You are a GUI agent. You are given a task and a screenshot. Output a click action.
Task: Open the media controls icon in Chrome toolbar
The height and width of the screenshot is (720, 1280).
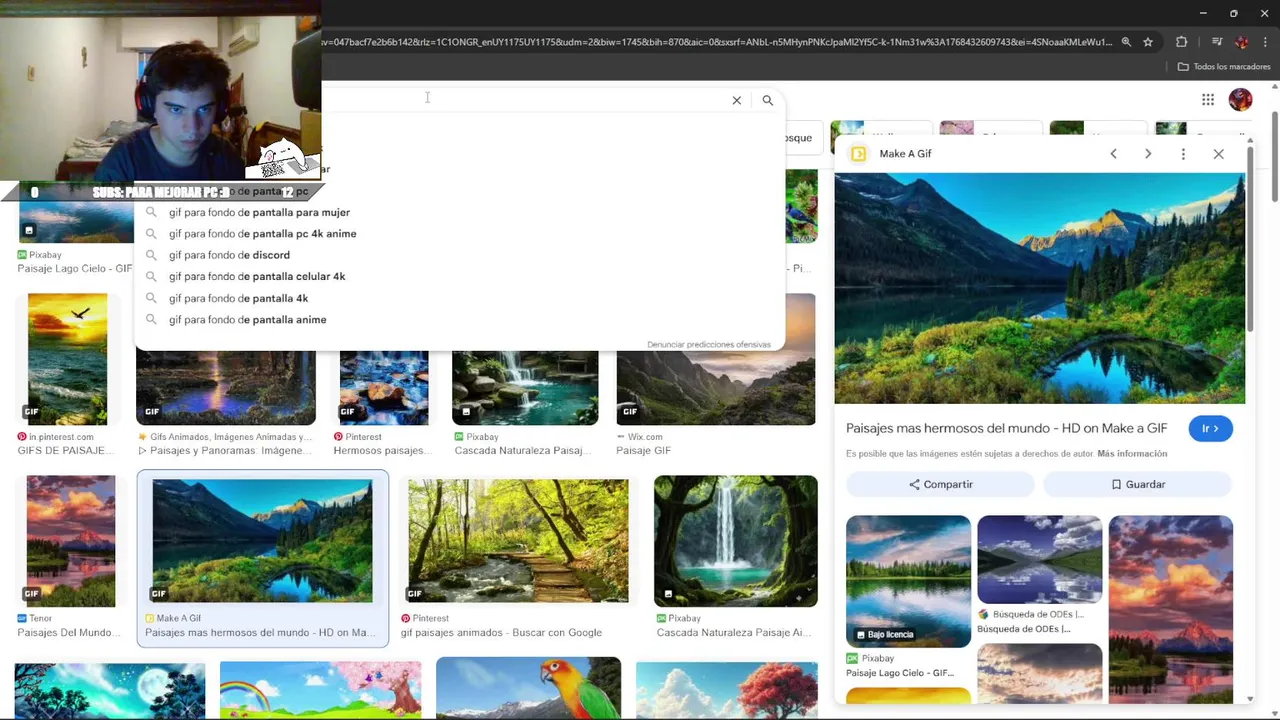pyautogui.click(x=1216, y=42)
